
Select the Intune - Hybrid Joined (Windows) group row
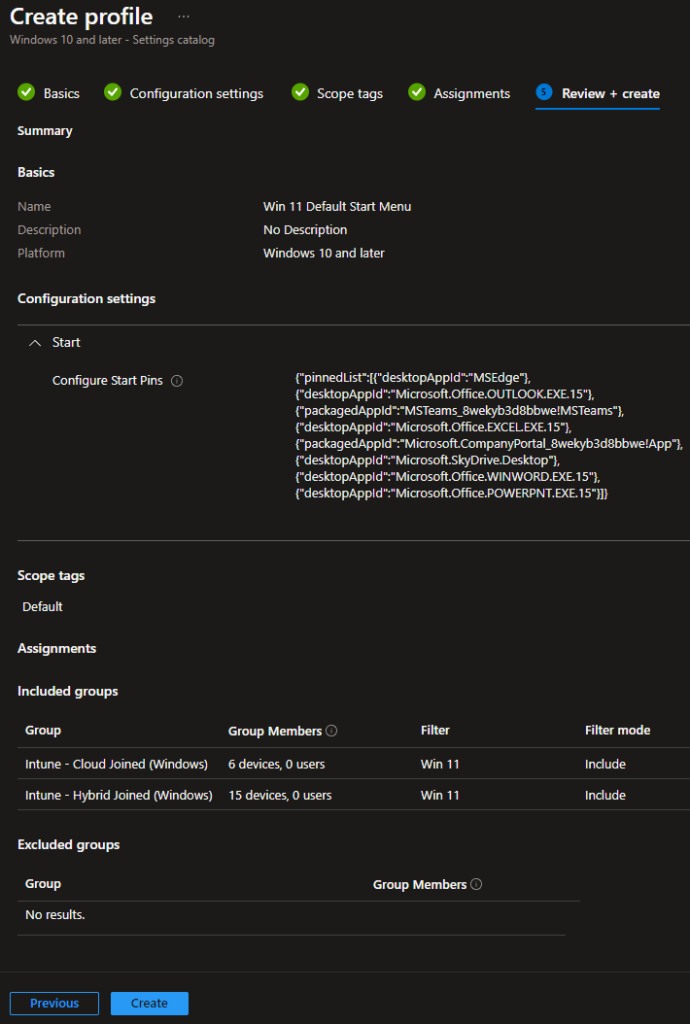click(117, 794)
